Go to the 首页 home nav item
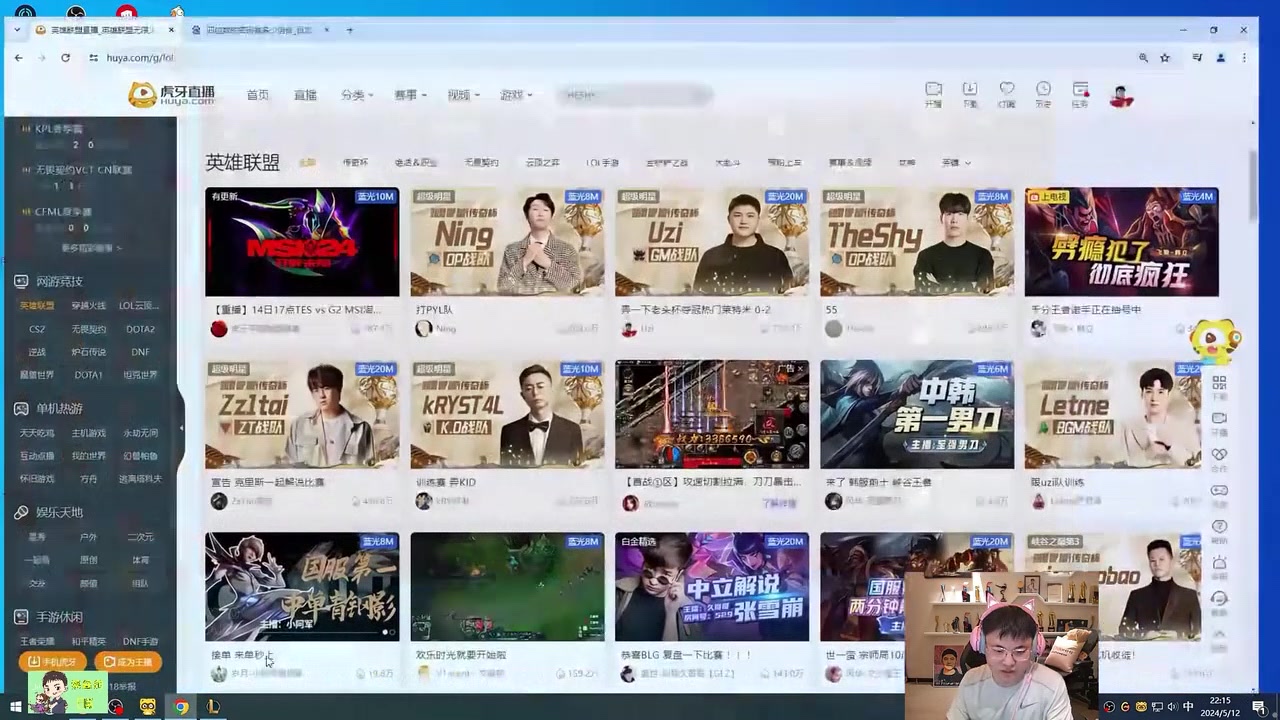 [x=258, y=95]
